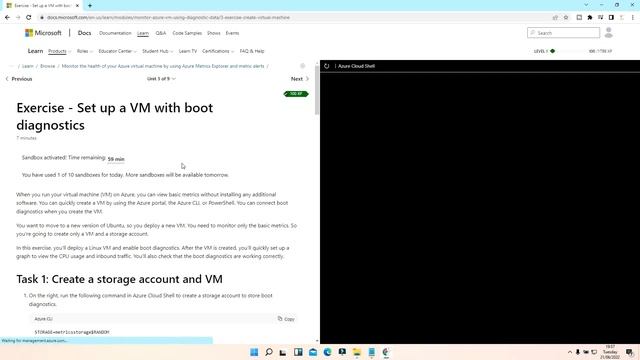Click the browser forward arrow
Image resolution: width=640 pixels, height=360 pixels.
coord(18,18)
